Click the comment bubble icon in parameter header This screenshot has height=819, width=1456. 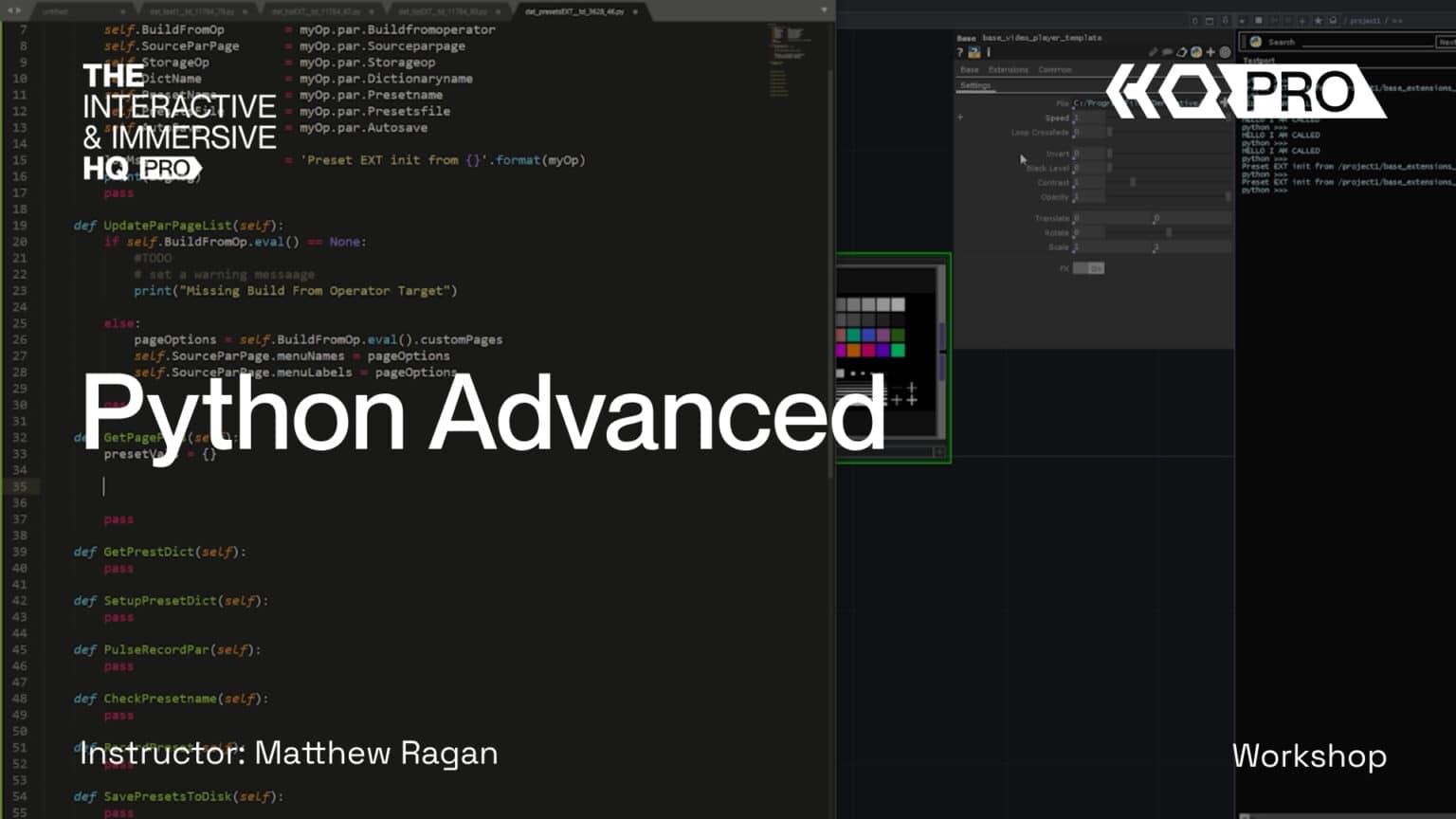point(1167,52)
